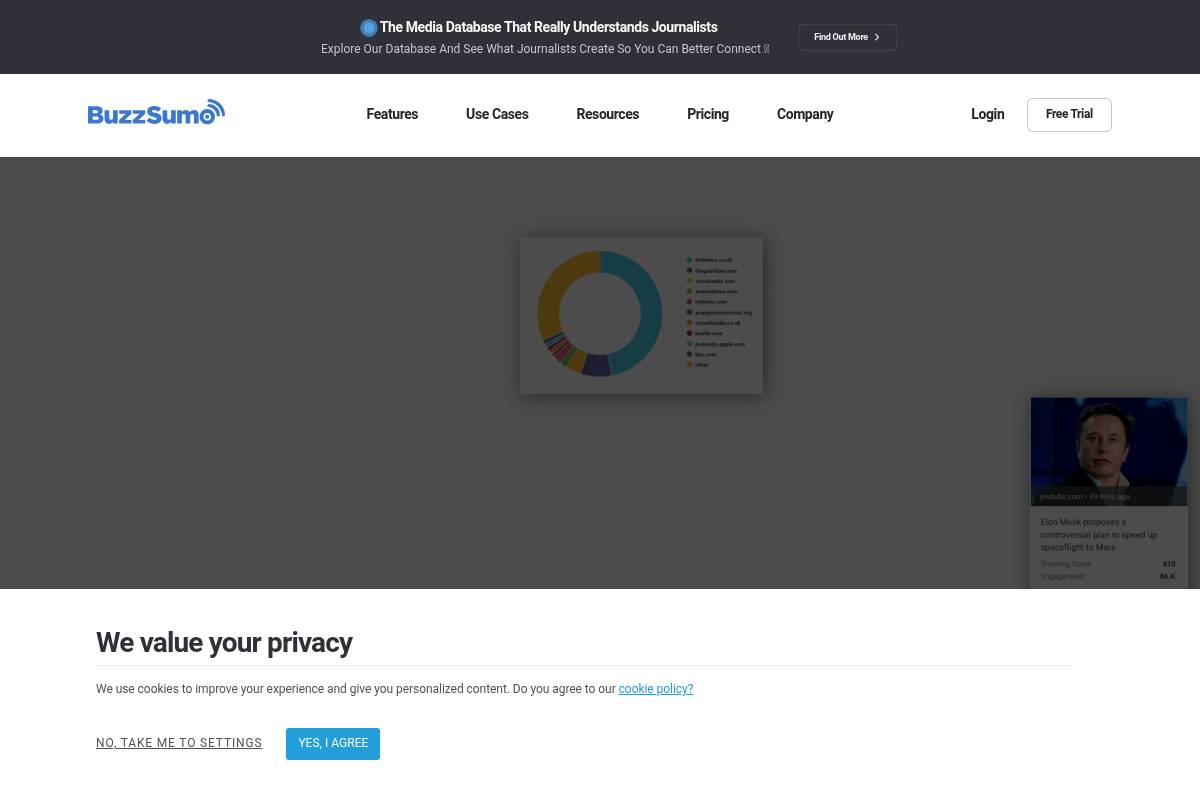Click the bbc.com legend dot

click(x=690, y=354)
